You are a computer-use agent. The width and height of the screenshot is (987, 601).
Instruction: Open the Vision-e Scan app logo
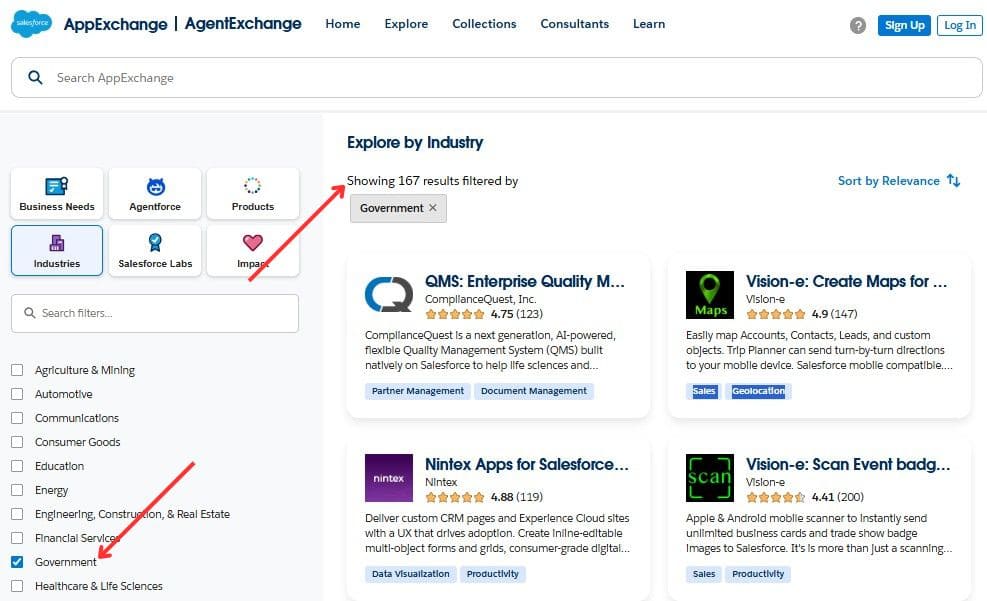709,478
